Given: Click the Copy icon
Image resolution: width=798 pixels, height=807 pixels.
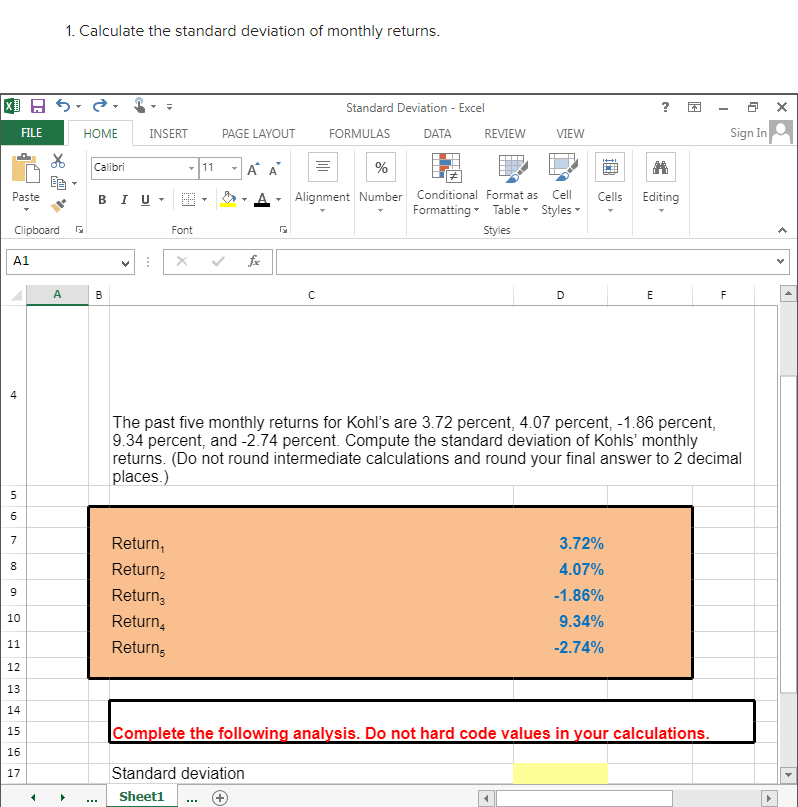Looking at the screenshot, I should tap(58, 183).
